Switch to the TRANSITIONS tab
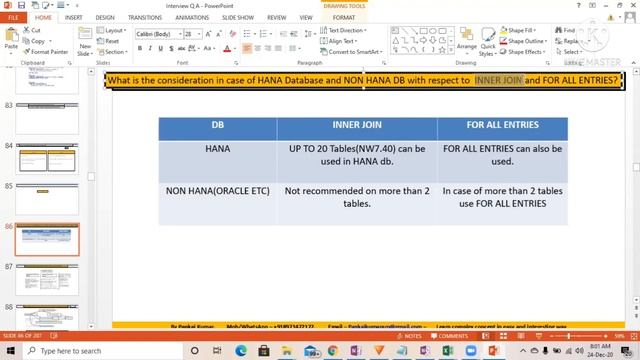The width and height of the screenshot is (640, 360). coord(145,18)
